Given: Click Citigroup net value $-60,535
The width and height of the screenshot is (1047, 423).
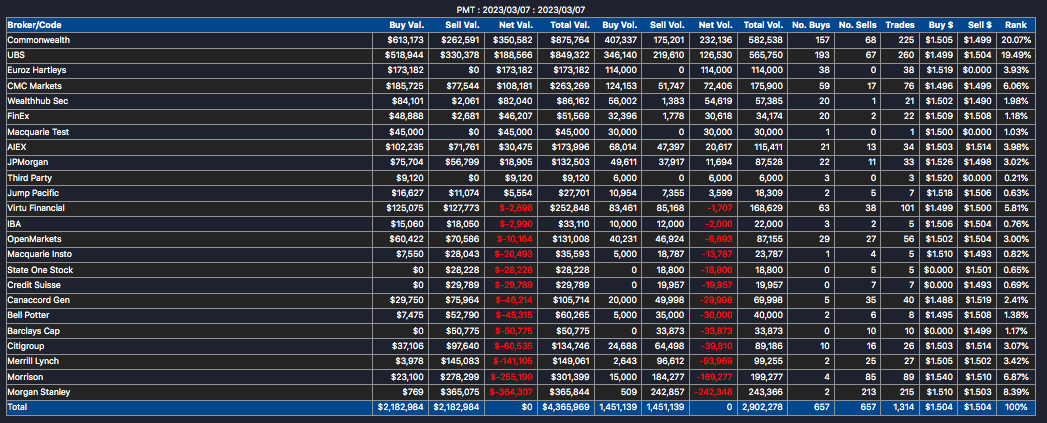Looking at the screenshot, I should click(514, 346).
